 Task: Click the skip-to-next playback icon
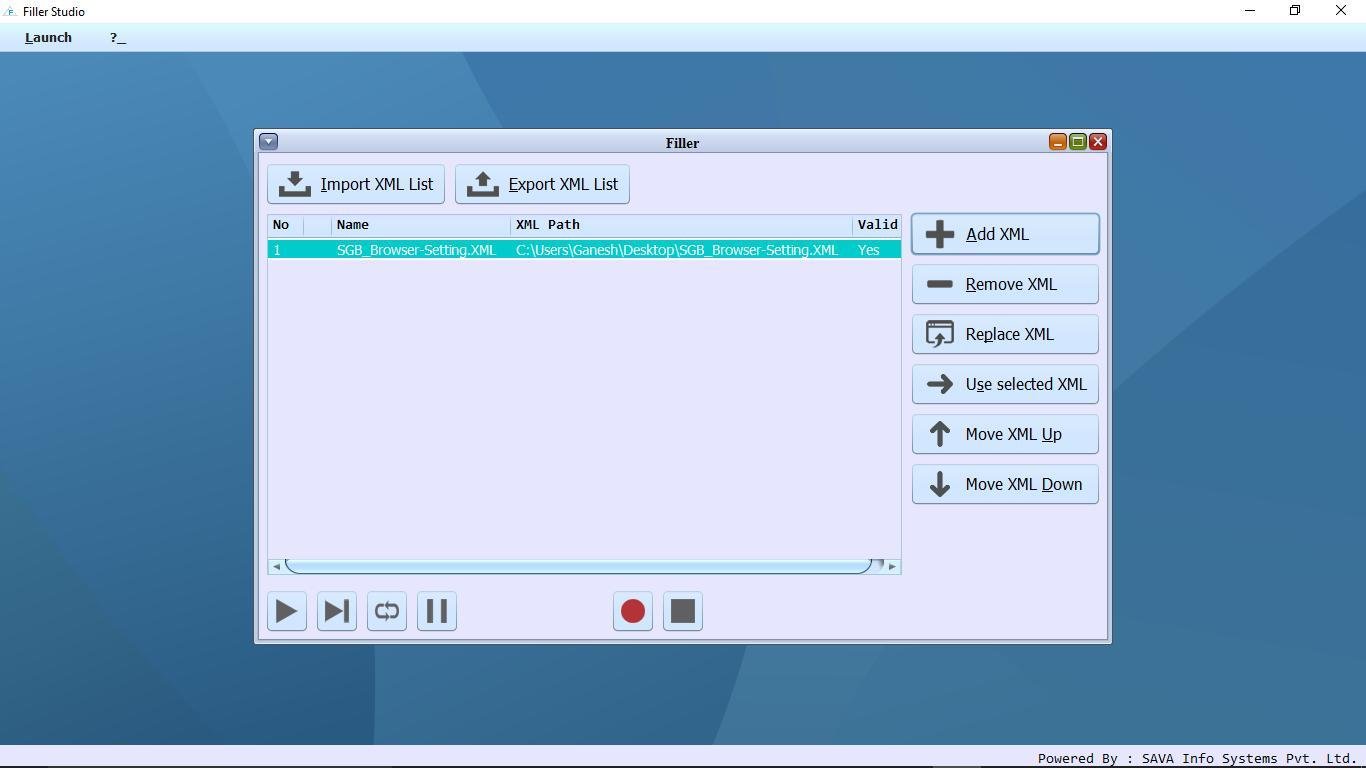point(336,611)
